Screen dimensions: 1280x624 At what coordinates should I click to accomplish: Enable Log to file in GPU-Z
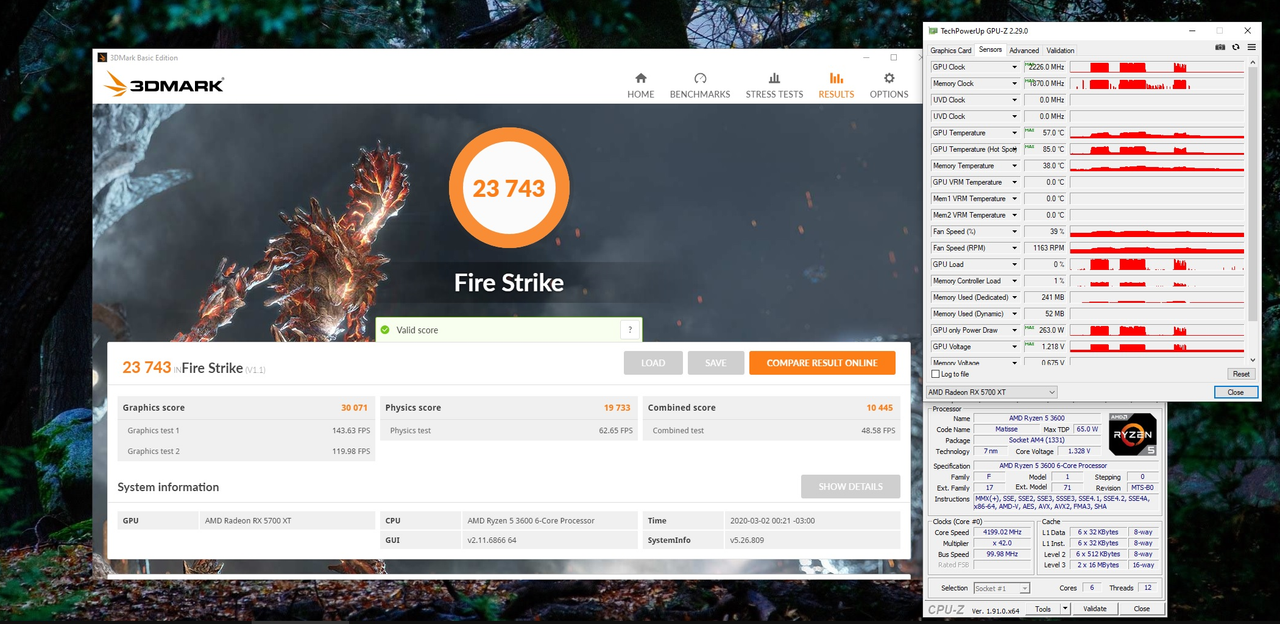click(x=936, y=374)
